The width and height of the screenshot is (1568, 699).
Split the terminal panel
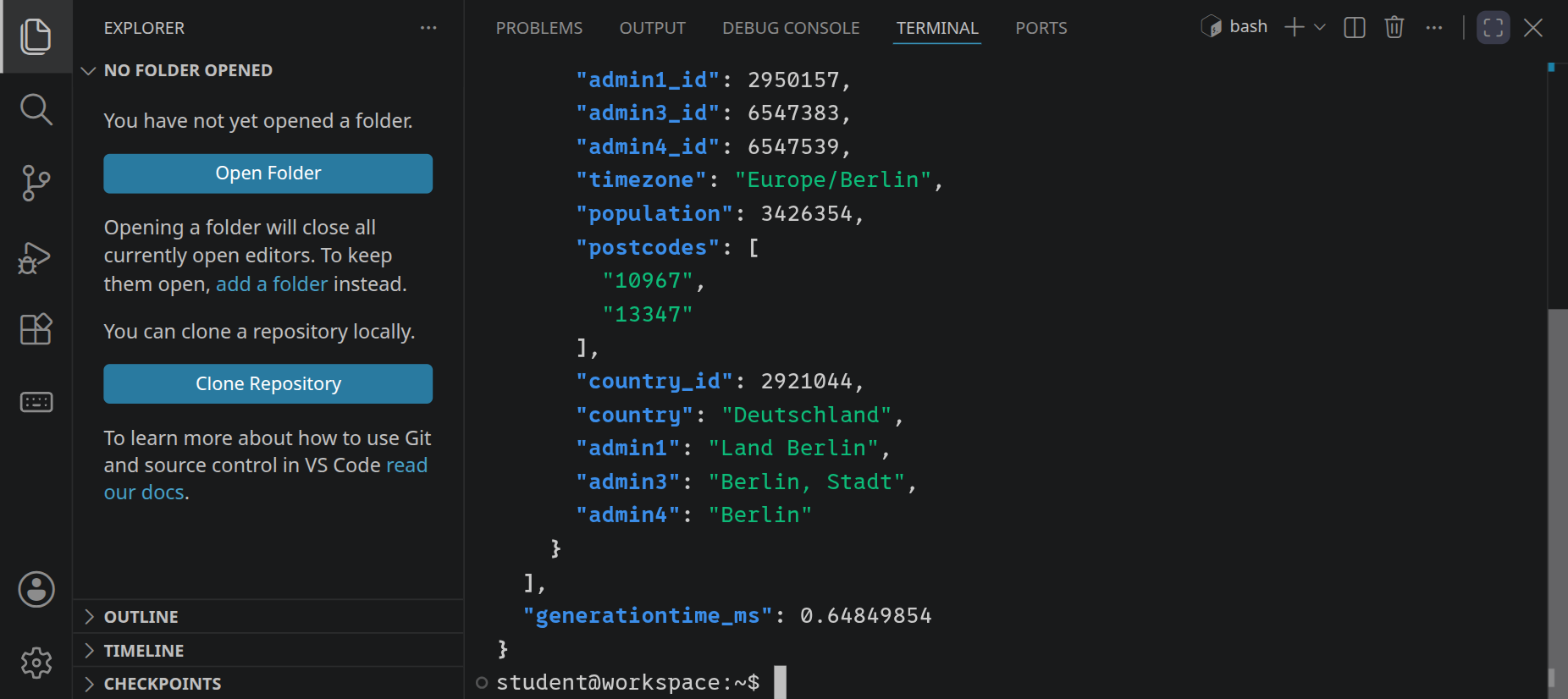tap(1355, 27)
